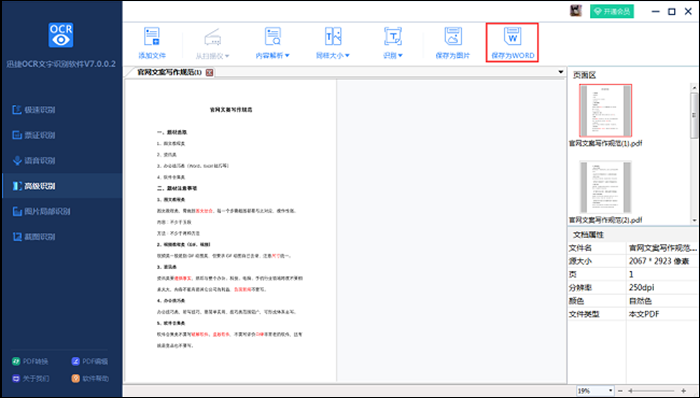Click the 官网文案写作规范 heading in document page
Viewport: 700px width, 398px height.
(231, 110)
